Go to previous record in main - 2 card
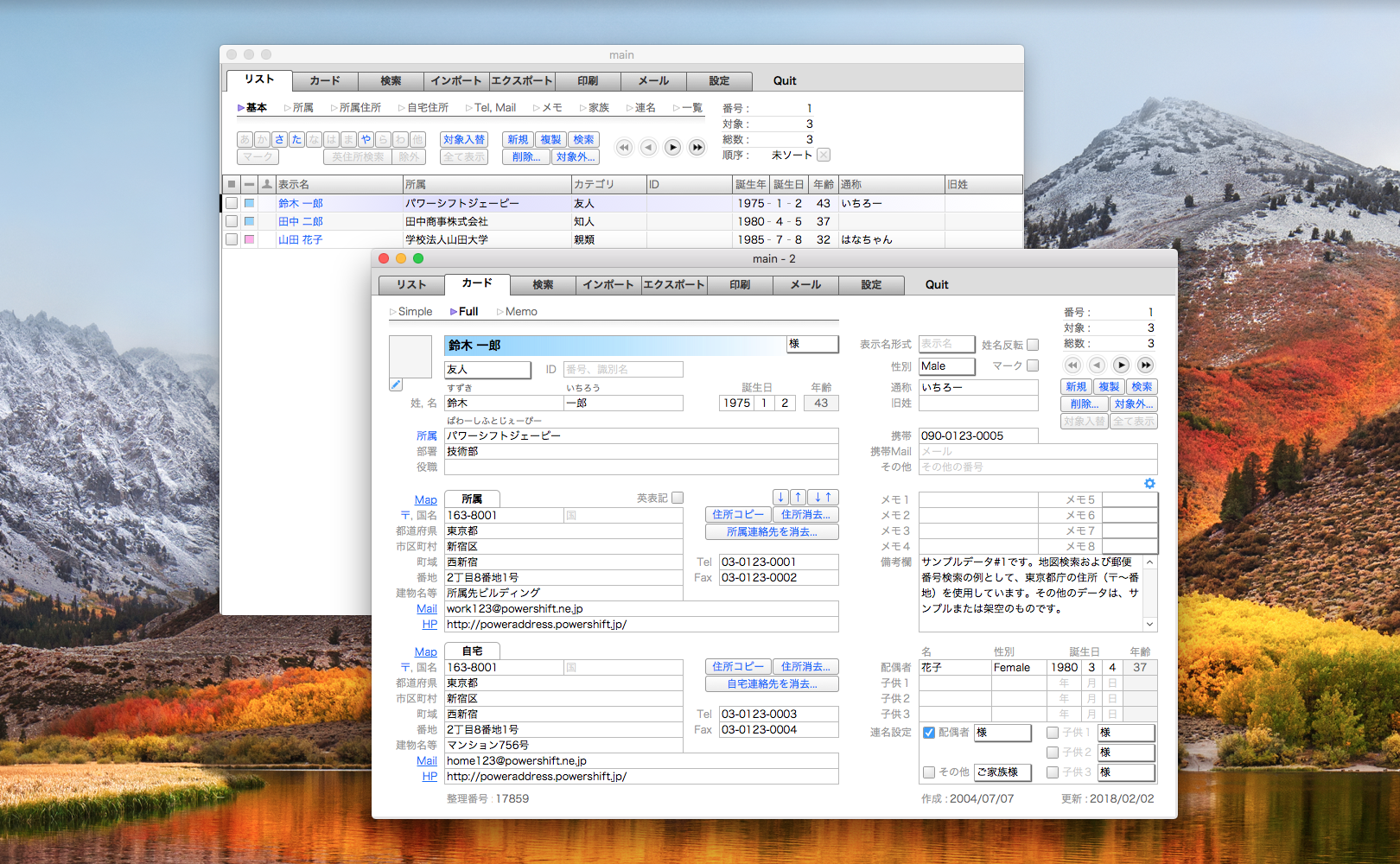Screen dimensions: 1400x864 pos(1097,365)
